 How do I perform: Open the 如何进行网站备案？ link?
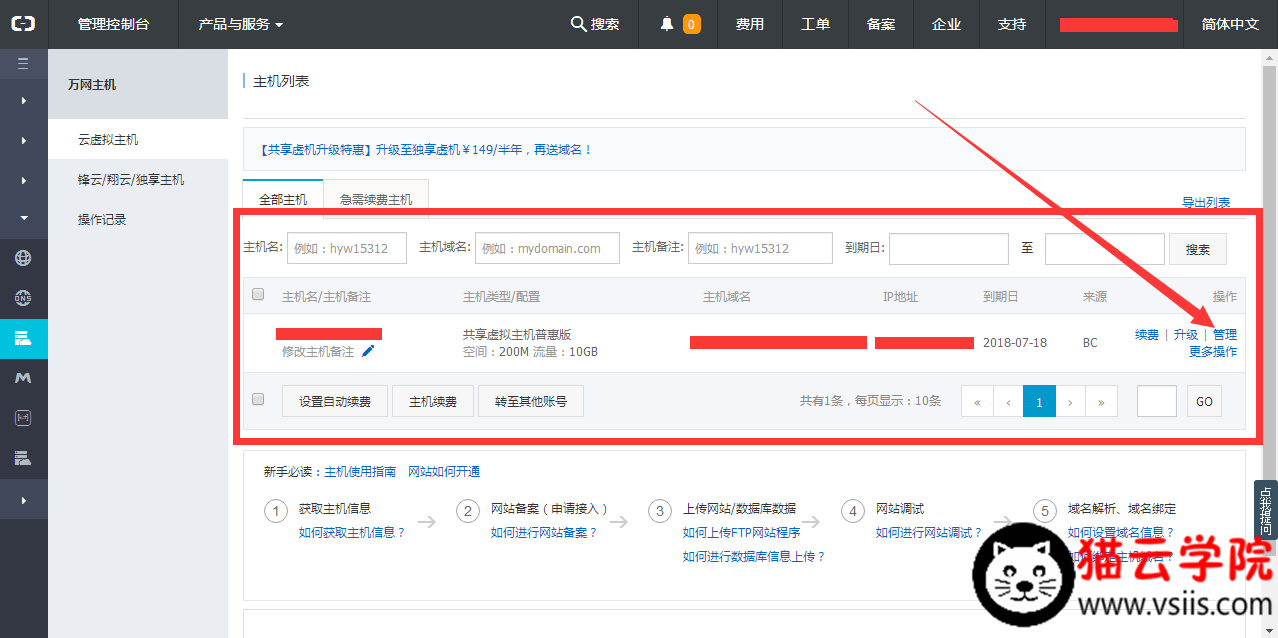544,533
